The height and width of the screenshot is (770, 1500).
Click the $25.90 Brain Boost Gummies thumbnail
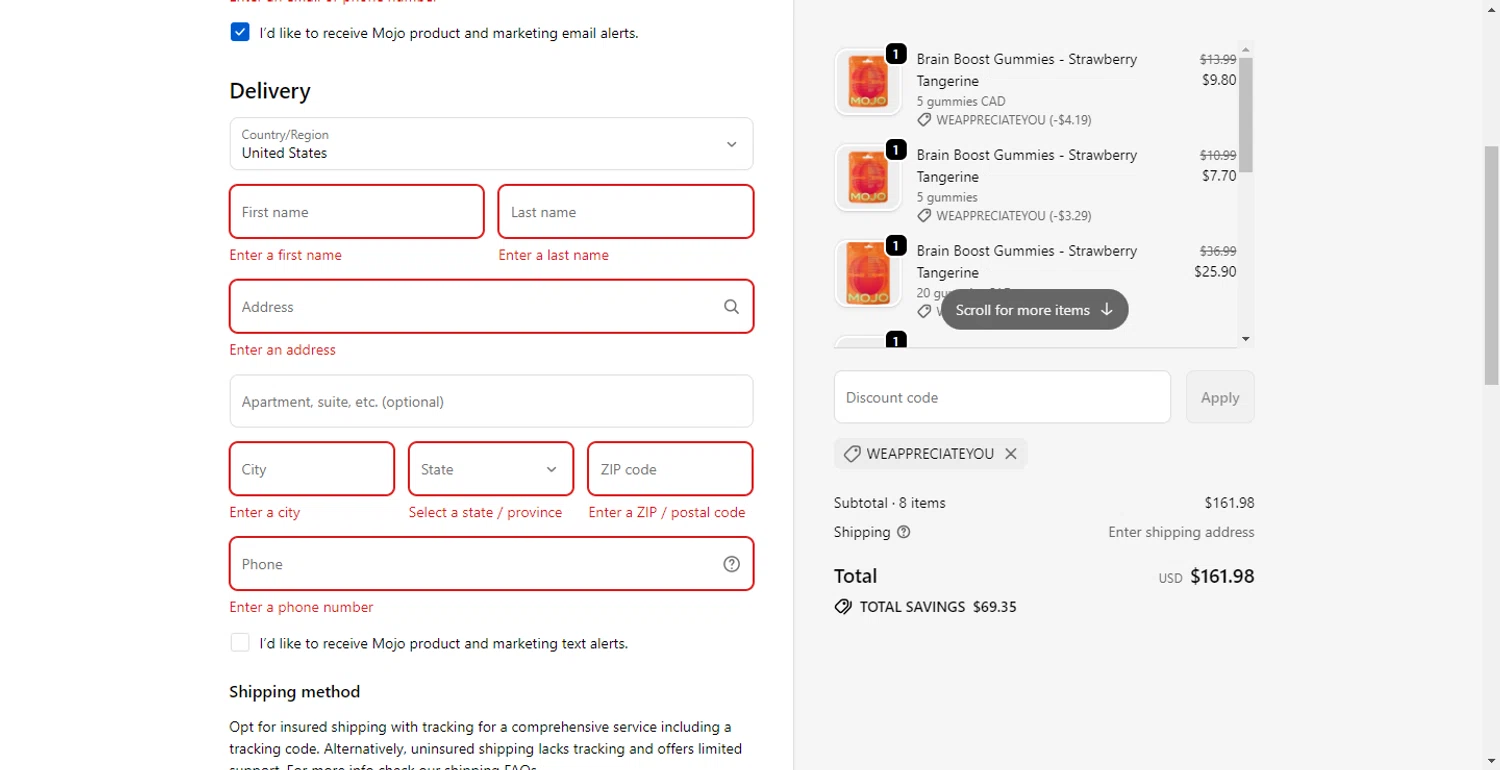(868, 274)
